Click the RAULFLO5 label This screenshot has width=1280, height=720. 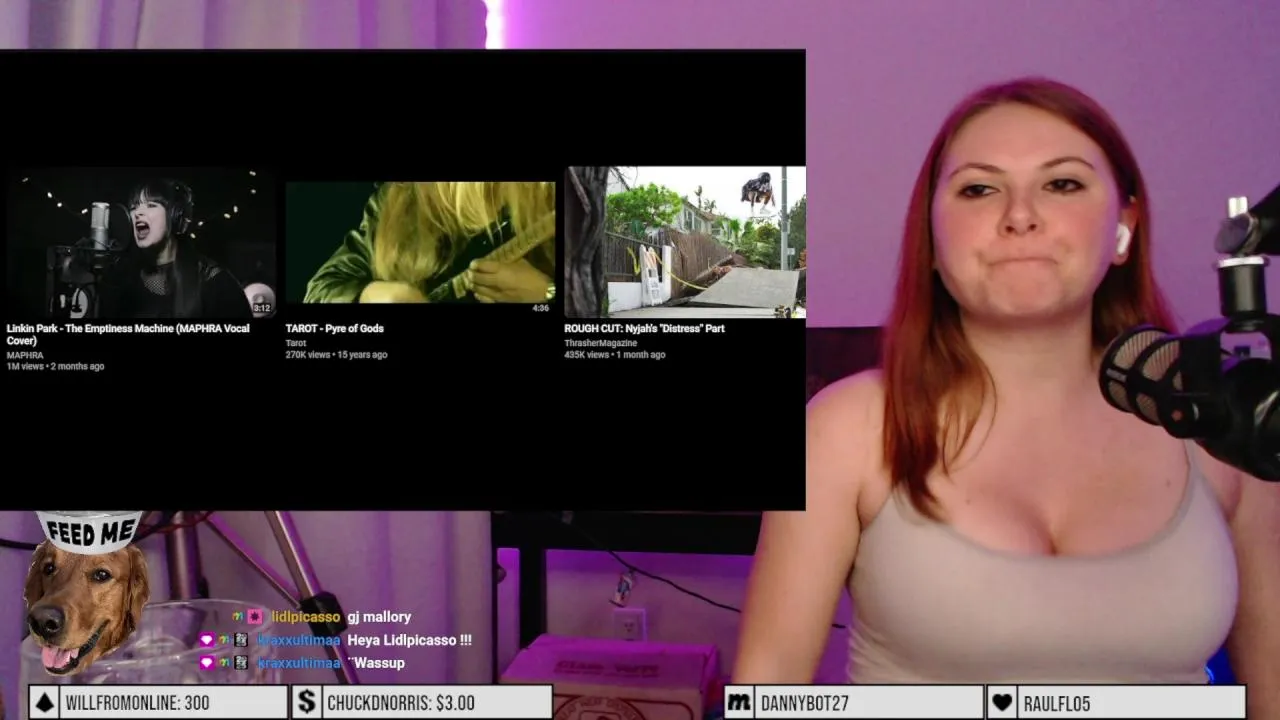(1057, 703)
